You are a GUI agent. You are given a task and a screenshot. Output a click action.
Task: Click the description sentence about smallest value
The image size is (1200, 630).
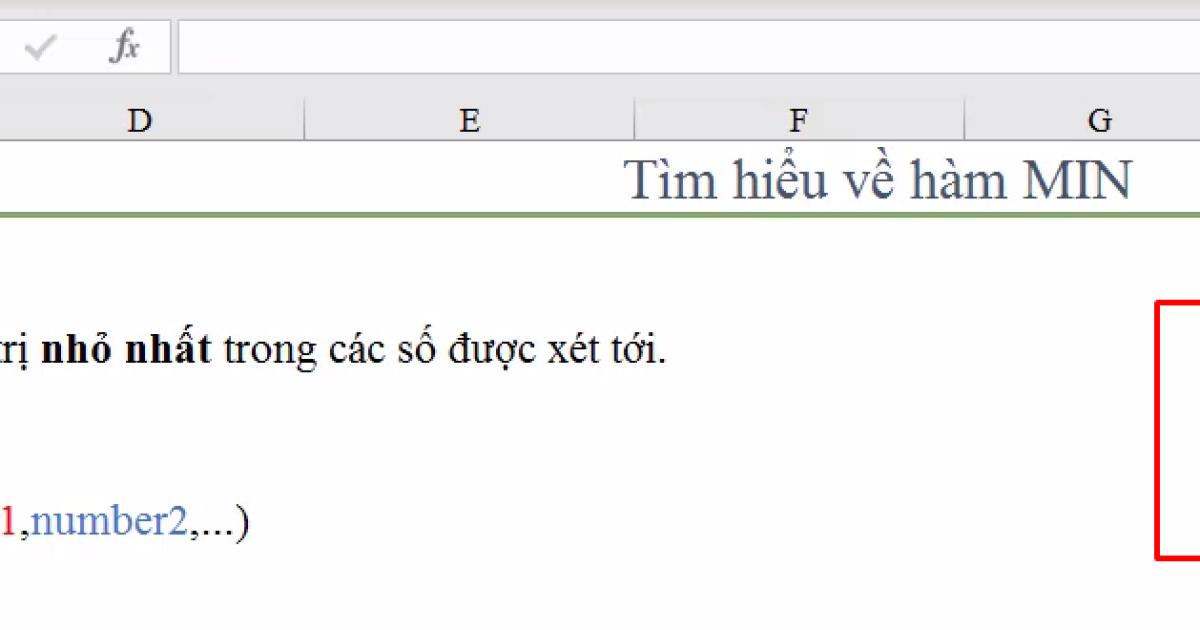(330, 348)
